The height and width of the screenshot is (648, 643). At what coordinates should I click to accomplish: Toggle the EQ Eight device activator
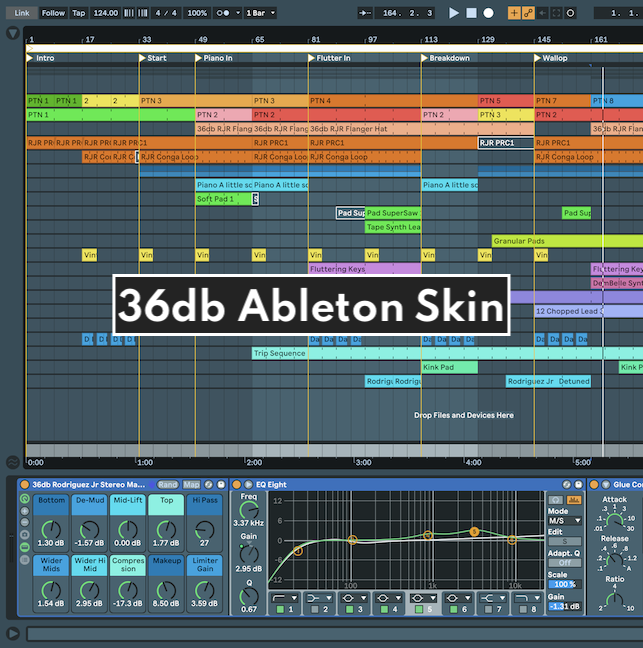point(236,484)
